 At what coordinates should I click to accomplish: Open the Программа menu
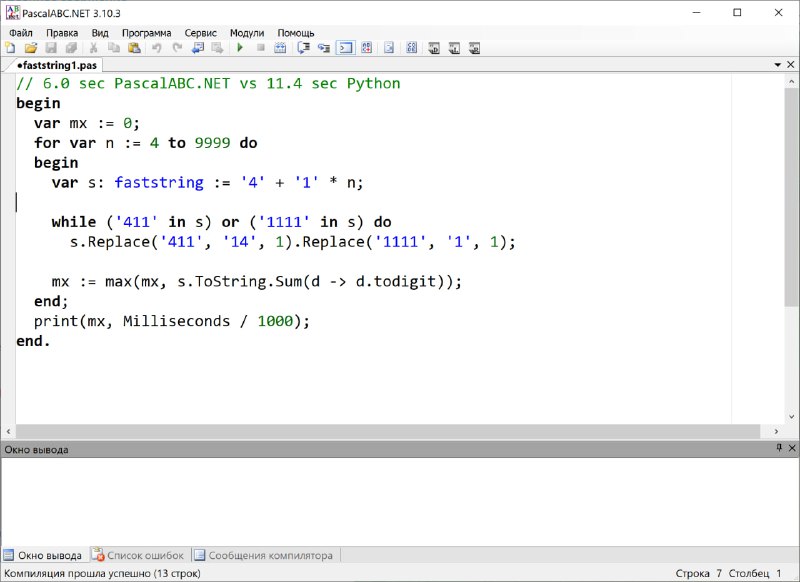(146, 33)
